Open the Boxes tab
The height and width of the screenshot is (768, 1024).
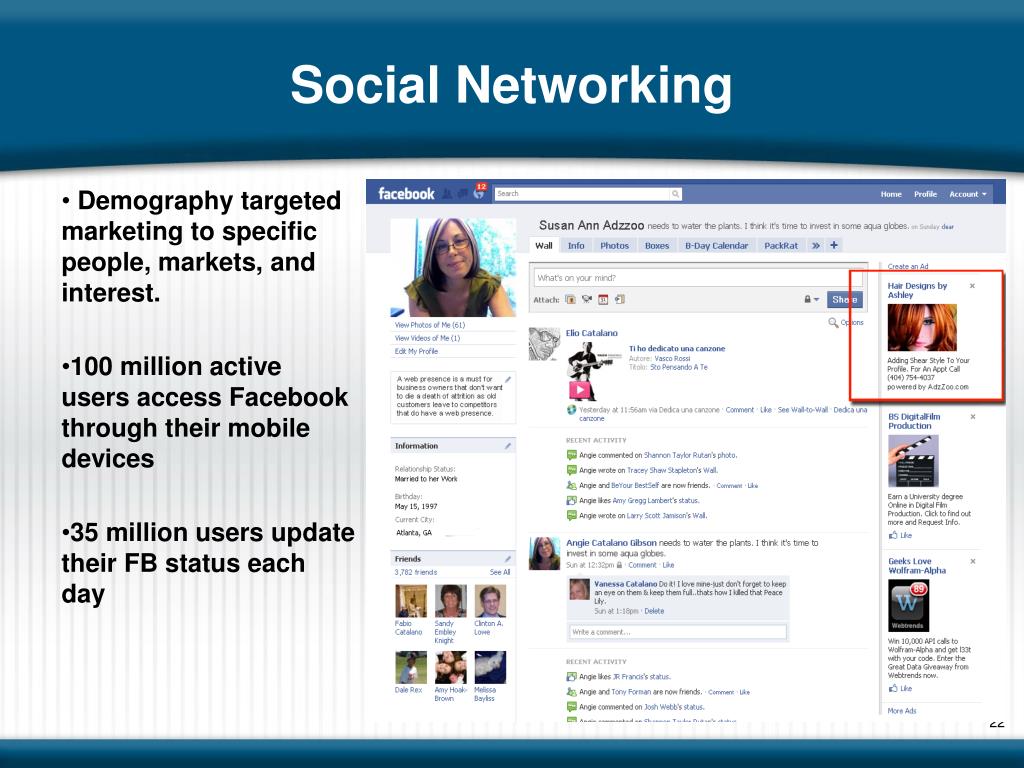(657, 246)
